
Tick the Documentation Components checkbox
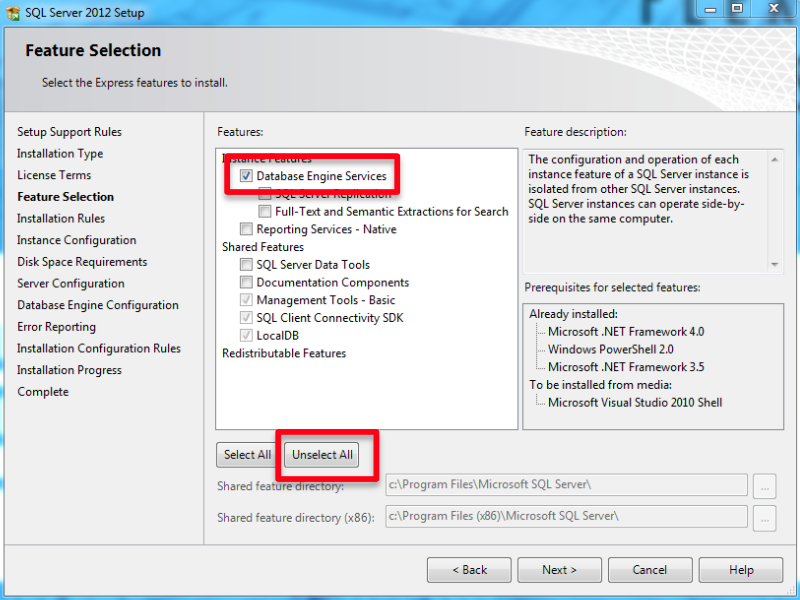pyautogui.click(x=247, y=283)
